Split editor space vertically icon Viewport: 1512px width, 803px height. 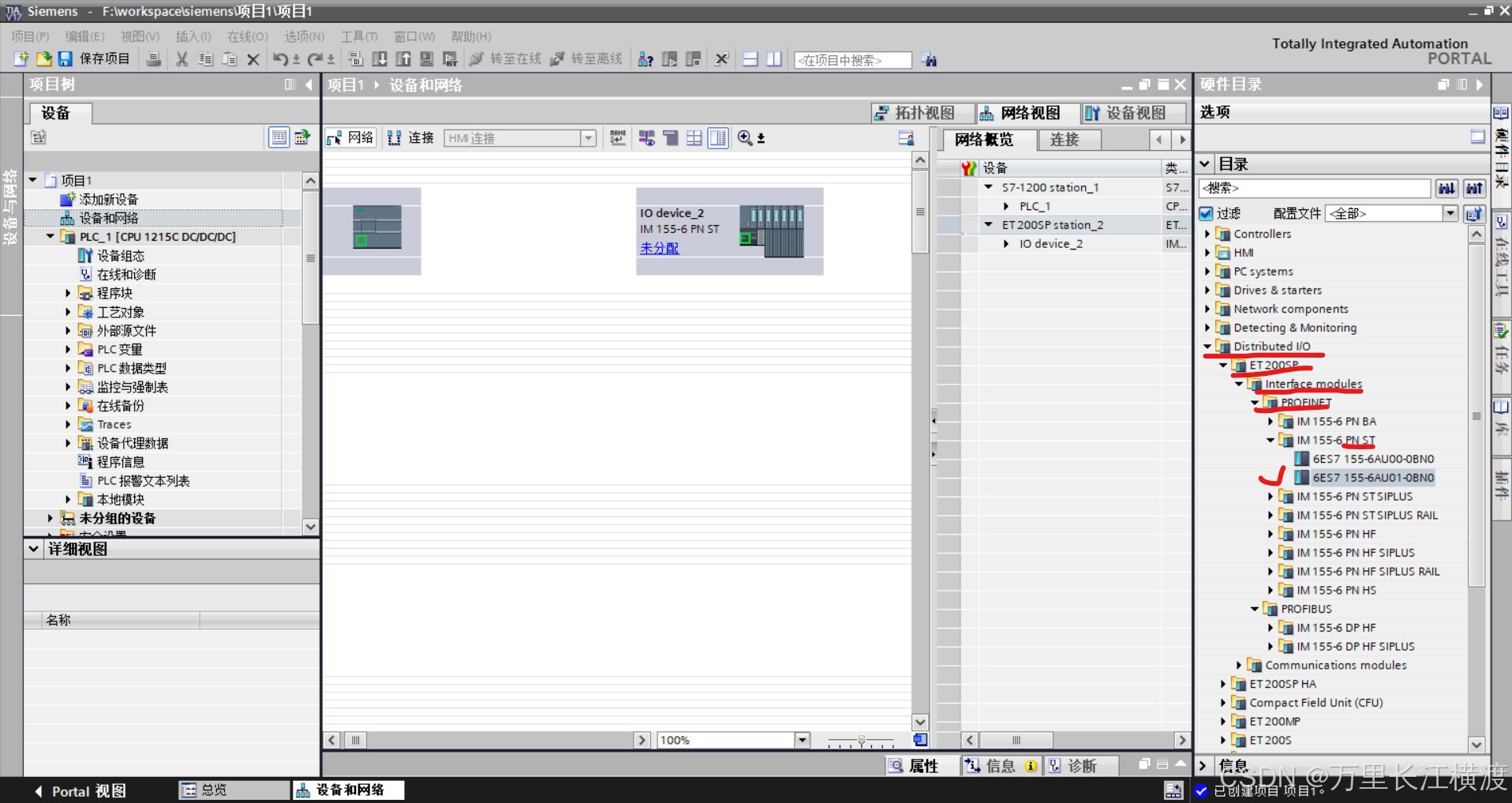tap(774, 59)
